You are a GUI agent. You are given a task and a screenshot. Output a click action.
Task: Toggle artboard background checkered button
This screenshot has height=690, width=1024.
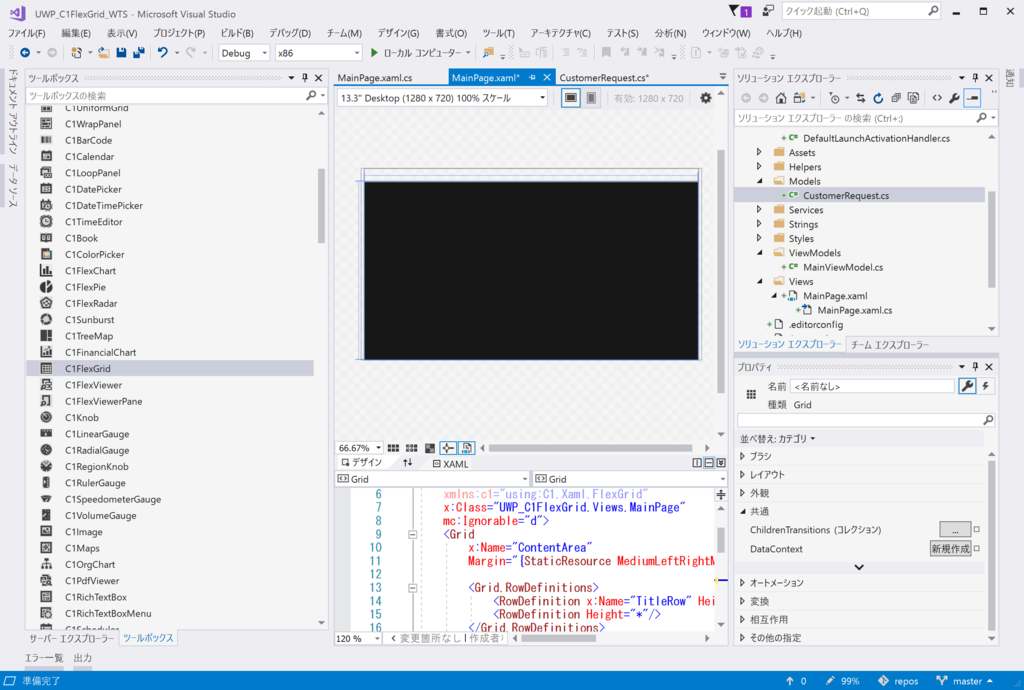[430, 448]
